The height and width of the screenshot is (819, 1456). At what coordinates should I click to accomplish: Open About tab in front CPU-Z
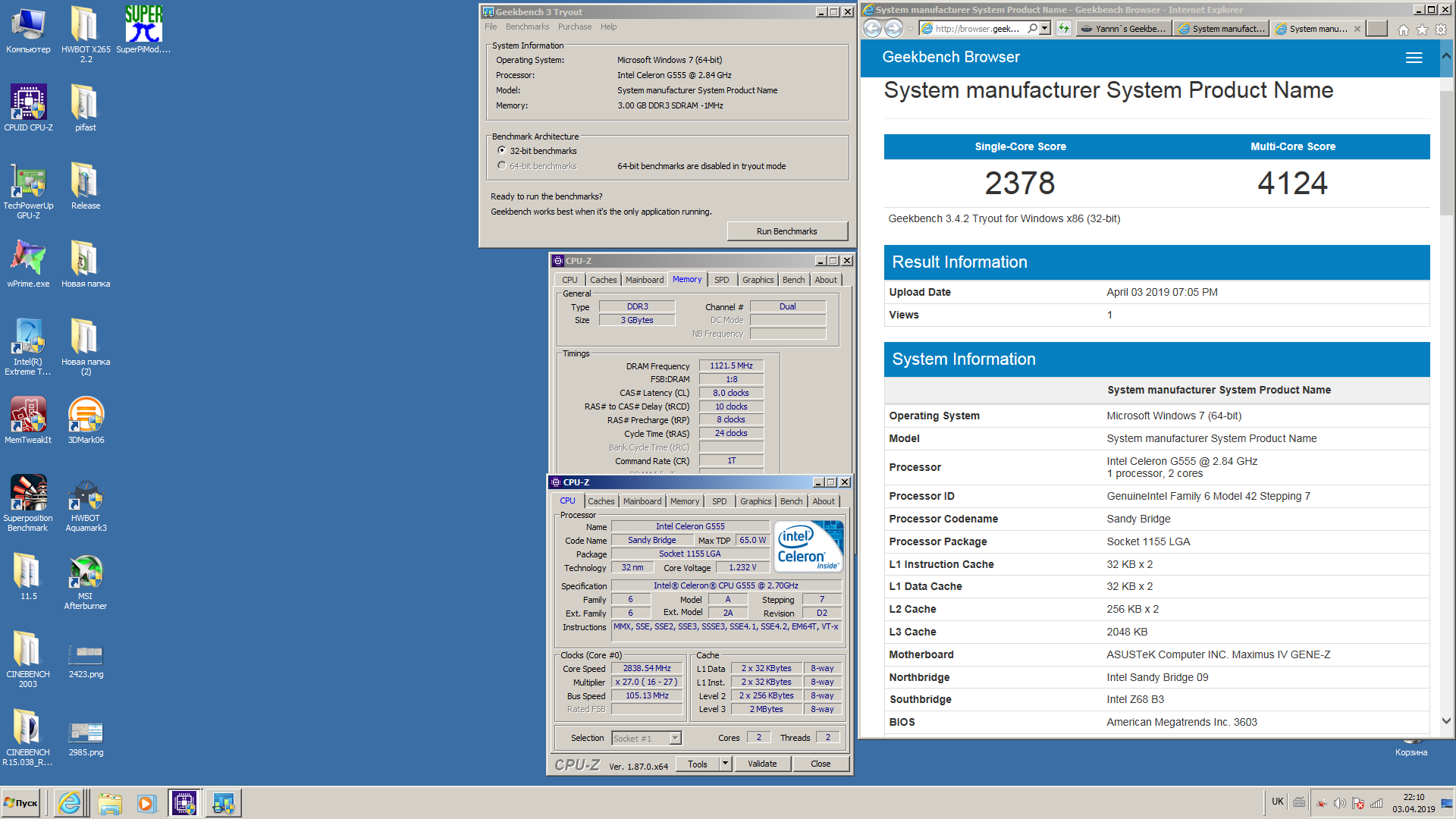[824, 501]
